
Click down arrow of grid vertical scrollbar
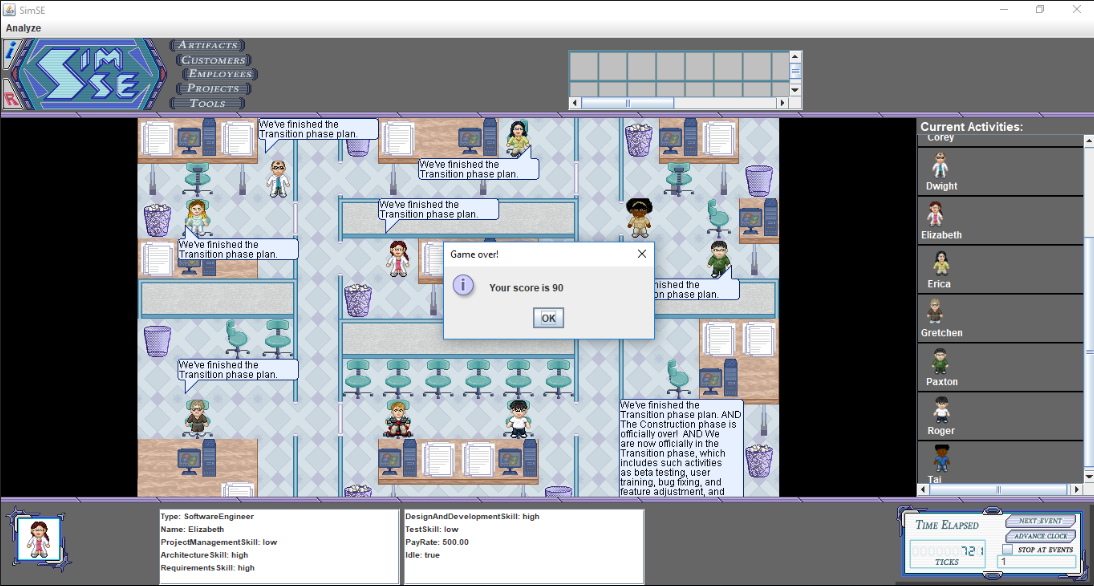click(x=796, y=90)
